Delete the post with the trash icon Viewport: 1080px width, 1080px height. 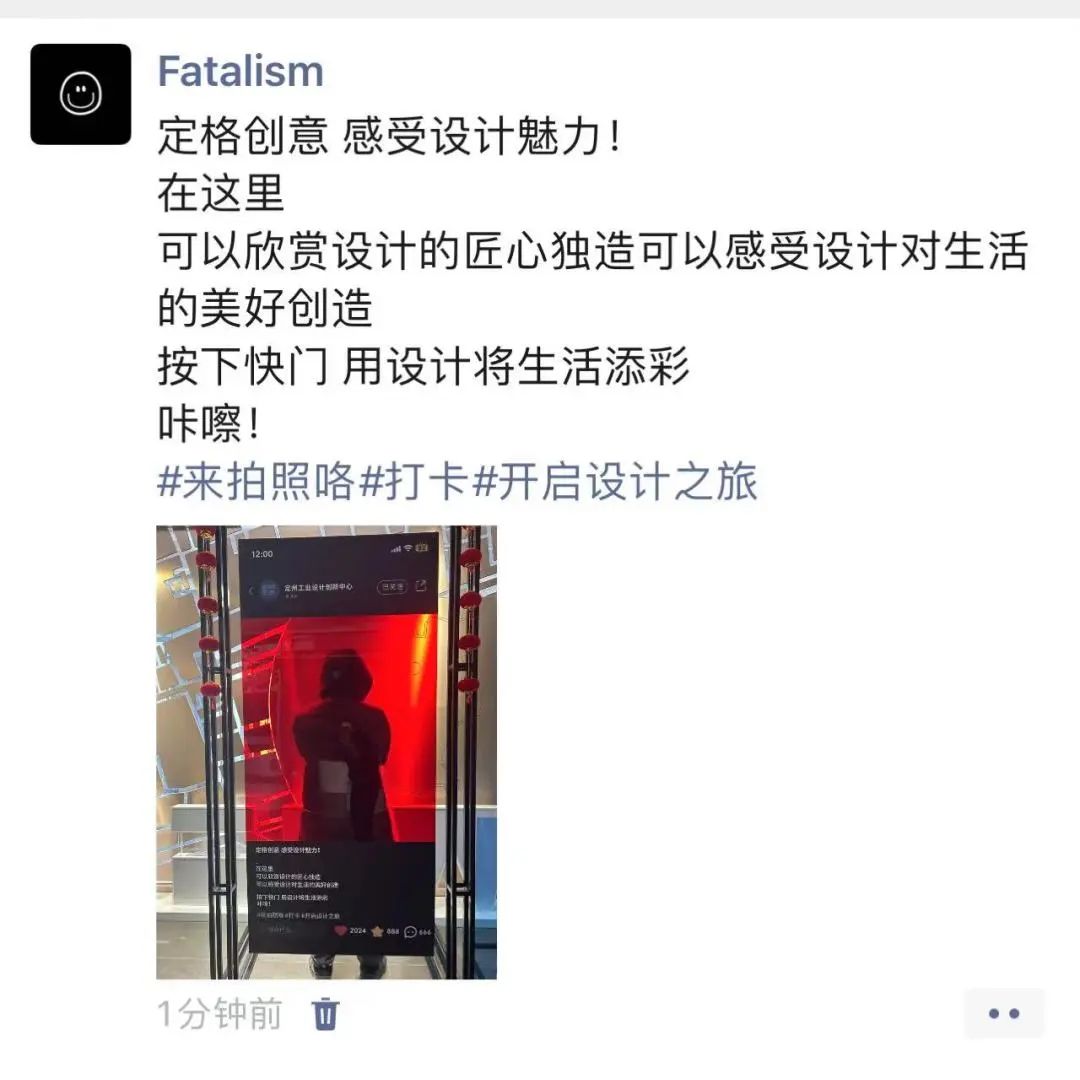pyautogui.click(x=325, y=1014)
